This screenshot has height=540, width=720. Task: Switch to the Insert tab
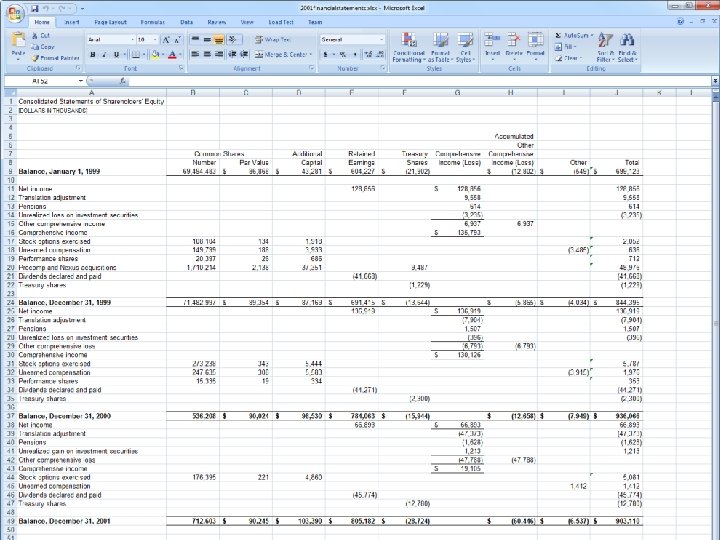click(x=72, y=22)
